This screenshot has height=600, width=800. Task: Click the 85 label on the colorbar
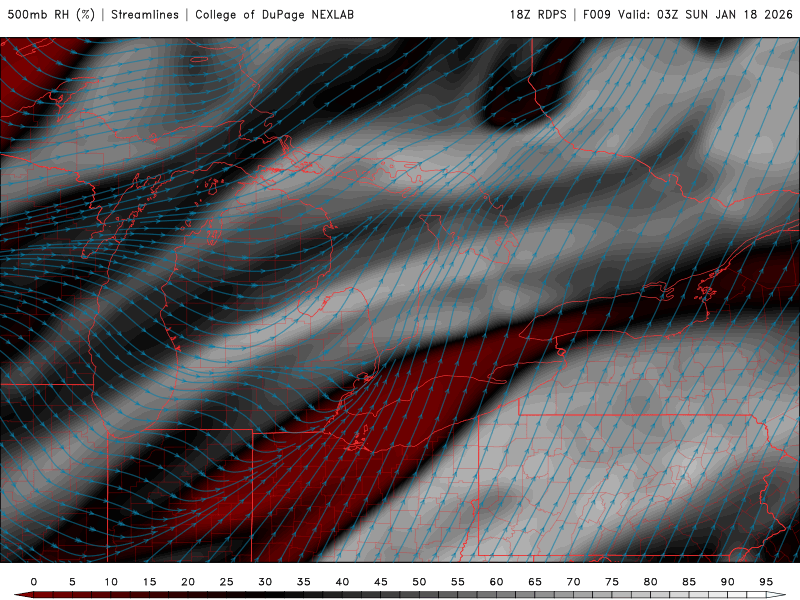(689, 582)
